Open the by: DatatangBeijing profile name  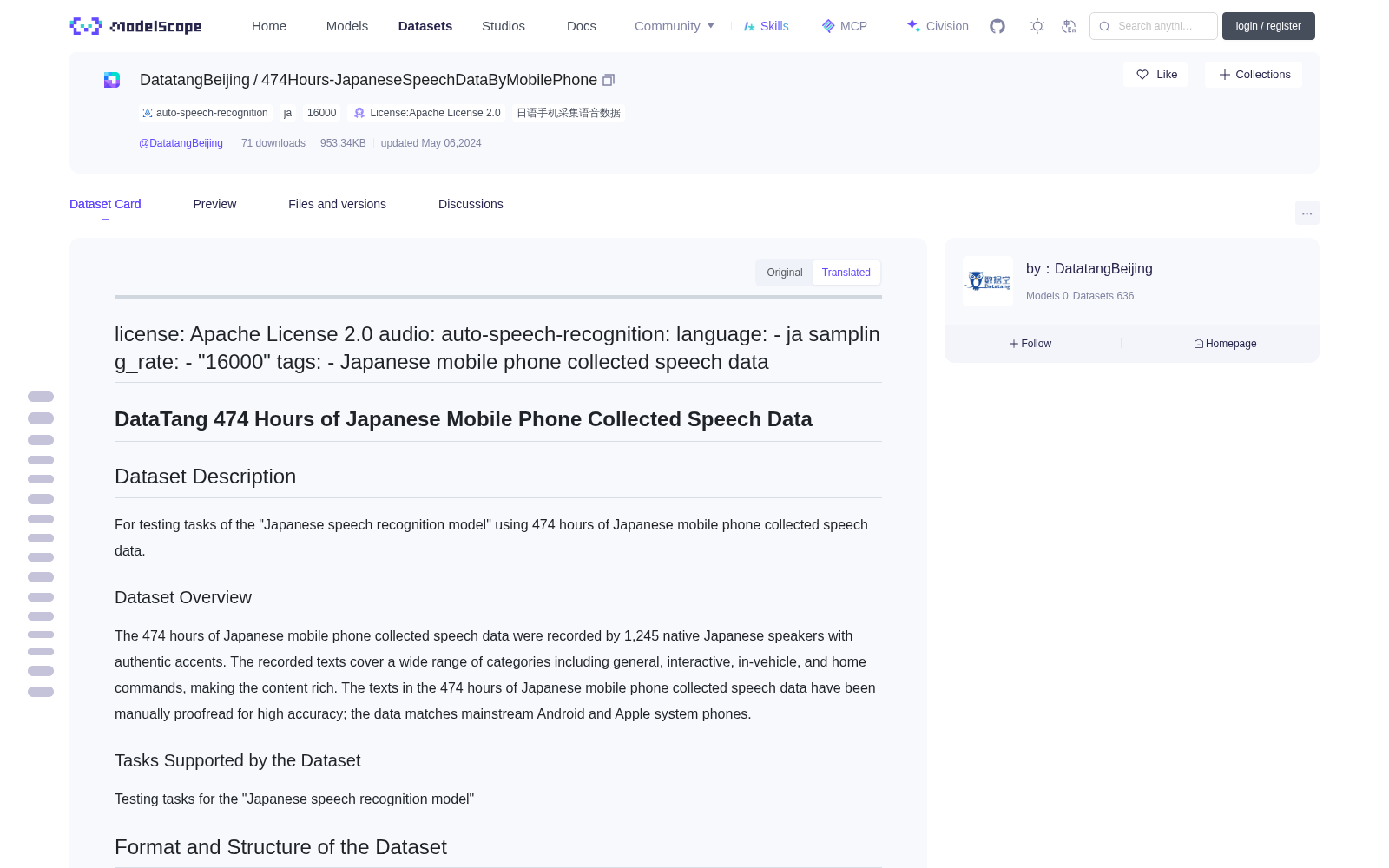[x=1089, y=269]
